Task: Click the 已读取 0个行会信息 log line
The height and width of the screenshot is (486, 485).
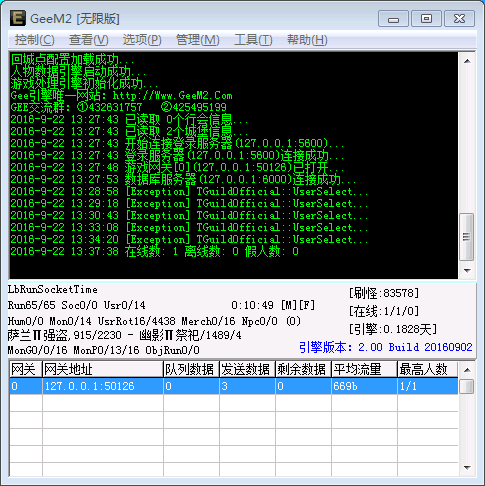Action: (x=129, y=119)
